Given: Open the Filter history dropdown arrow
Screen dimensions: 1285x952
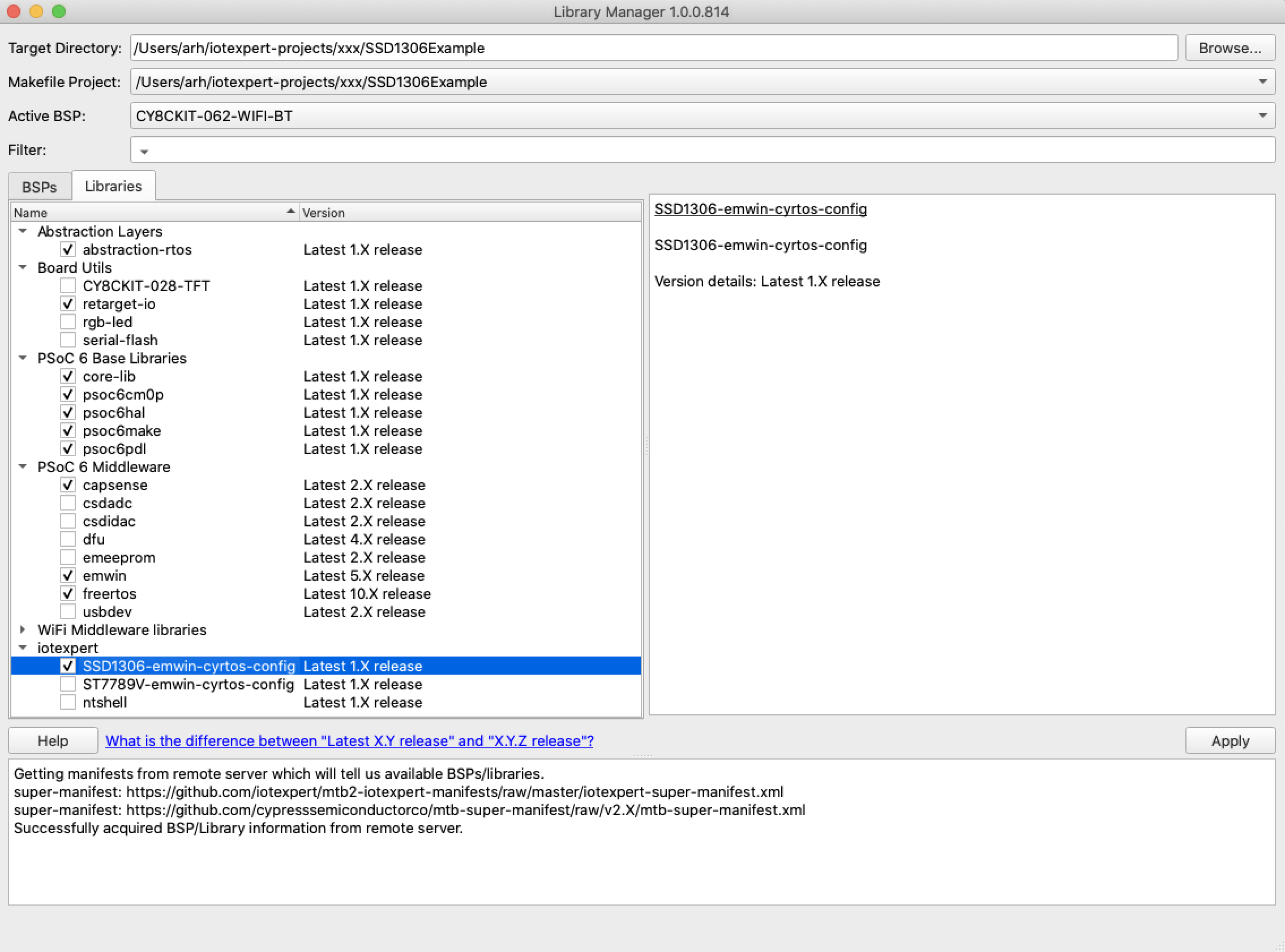Looking at the screenshot, I should (144, 152).
